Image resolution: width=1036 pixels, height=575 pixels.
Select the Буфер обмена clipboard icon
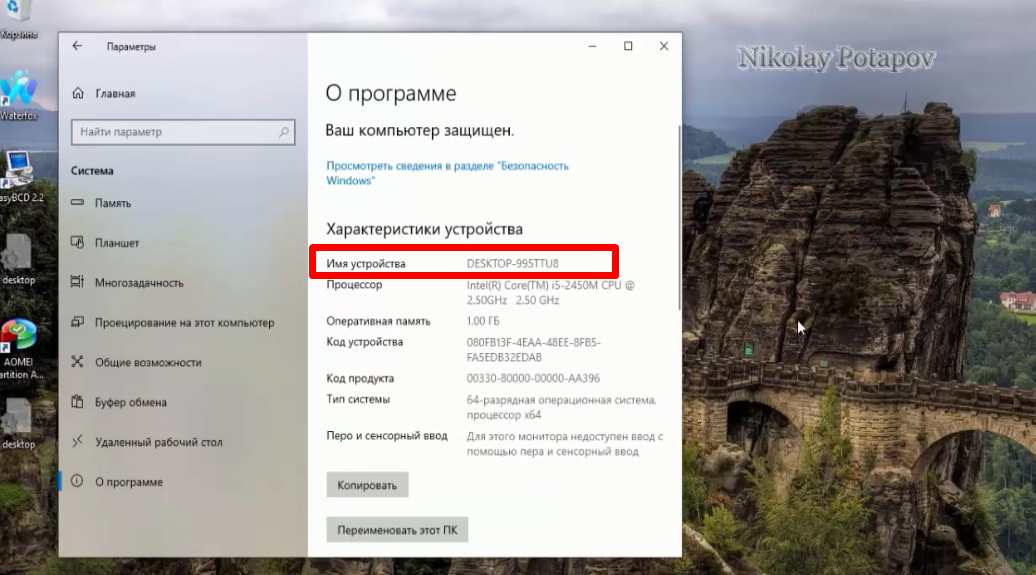point(77,402)
